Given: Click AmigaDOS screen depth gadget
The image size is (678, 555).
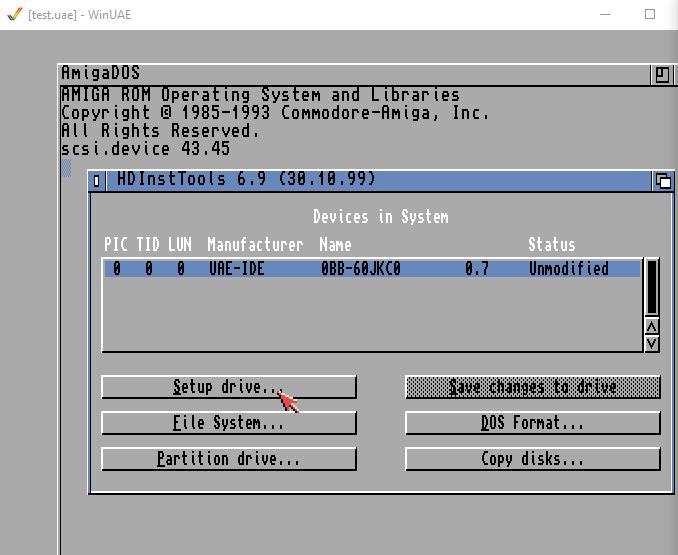Looking at the screenshot, I should click(662, 75).
